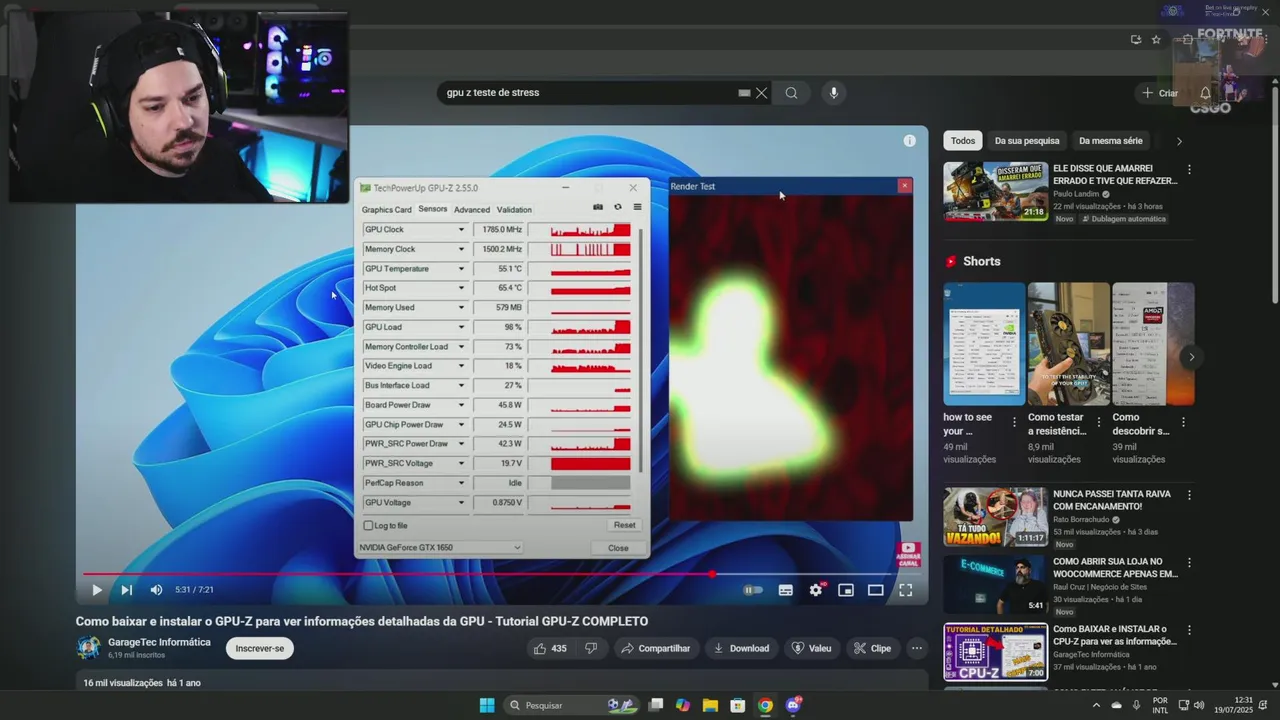Image resolution: width=1280 pixels, height=720 pixels.
Task: Expand the Memory Clock sensor dropdown
Action: pyautogui.click(x=461, y=249)
